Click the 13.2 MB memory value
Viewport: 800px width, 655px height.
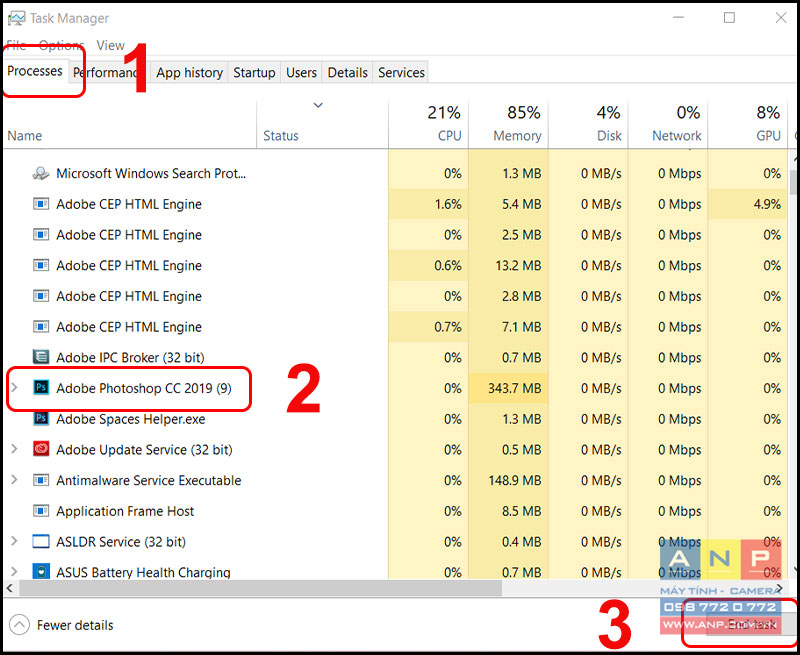click(x=519, y=265)
